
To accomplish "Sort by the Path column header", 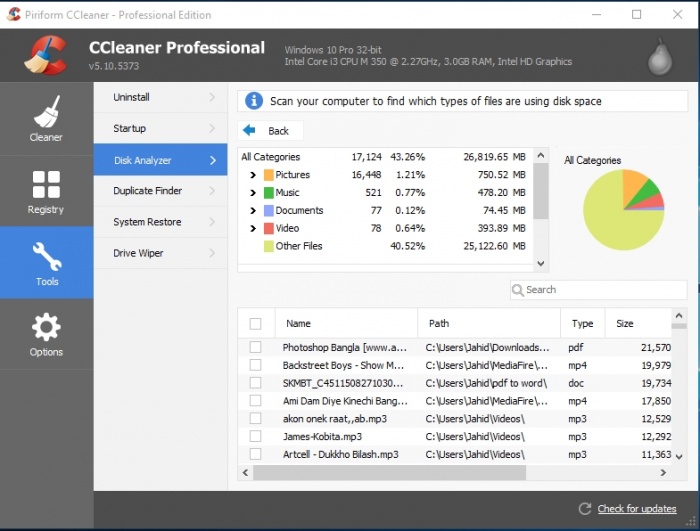I will (x=489, y=323).
